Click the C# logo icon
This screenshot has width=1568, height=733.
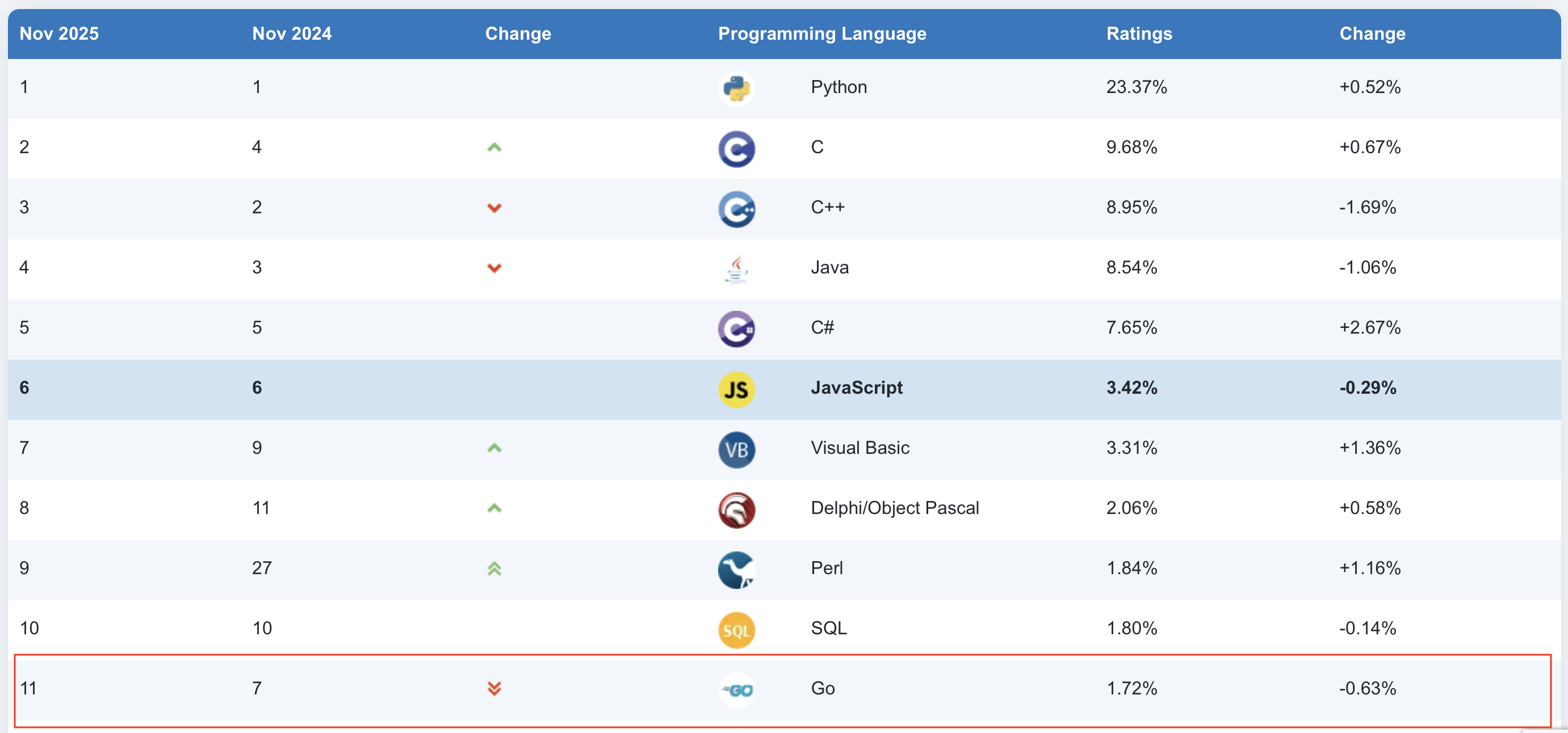click(736, 329)
